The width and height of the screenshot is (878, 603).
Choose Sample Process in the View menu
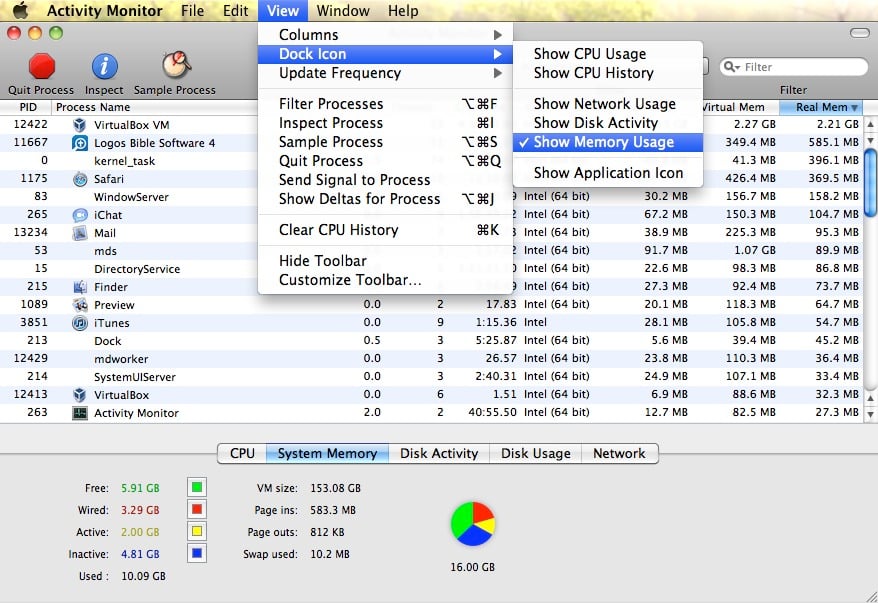point(385,142)
